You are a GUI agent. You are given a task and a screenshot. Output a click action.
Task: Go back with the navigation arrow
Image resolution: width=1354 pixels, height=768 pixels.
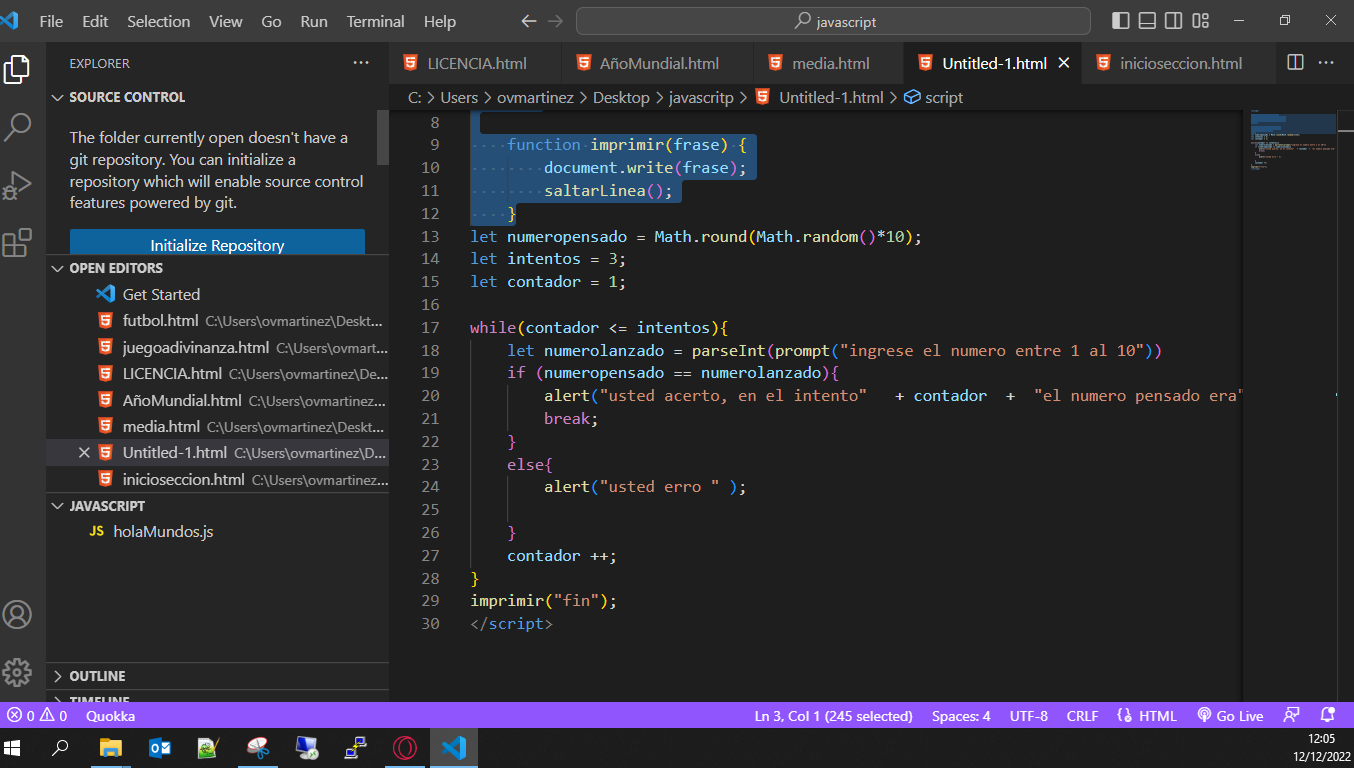pyautogui.click(x=529, y=21)
